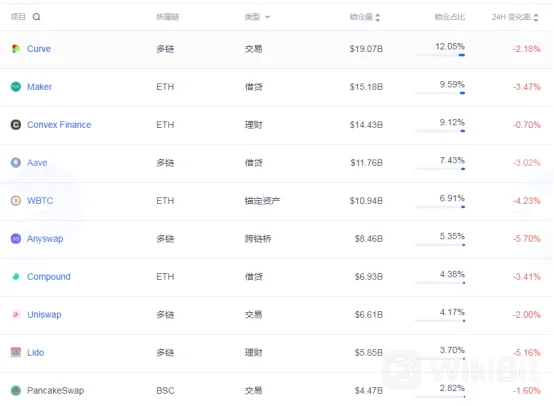Click the Uniswap project logo

(x=16, y=314)
